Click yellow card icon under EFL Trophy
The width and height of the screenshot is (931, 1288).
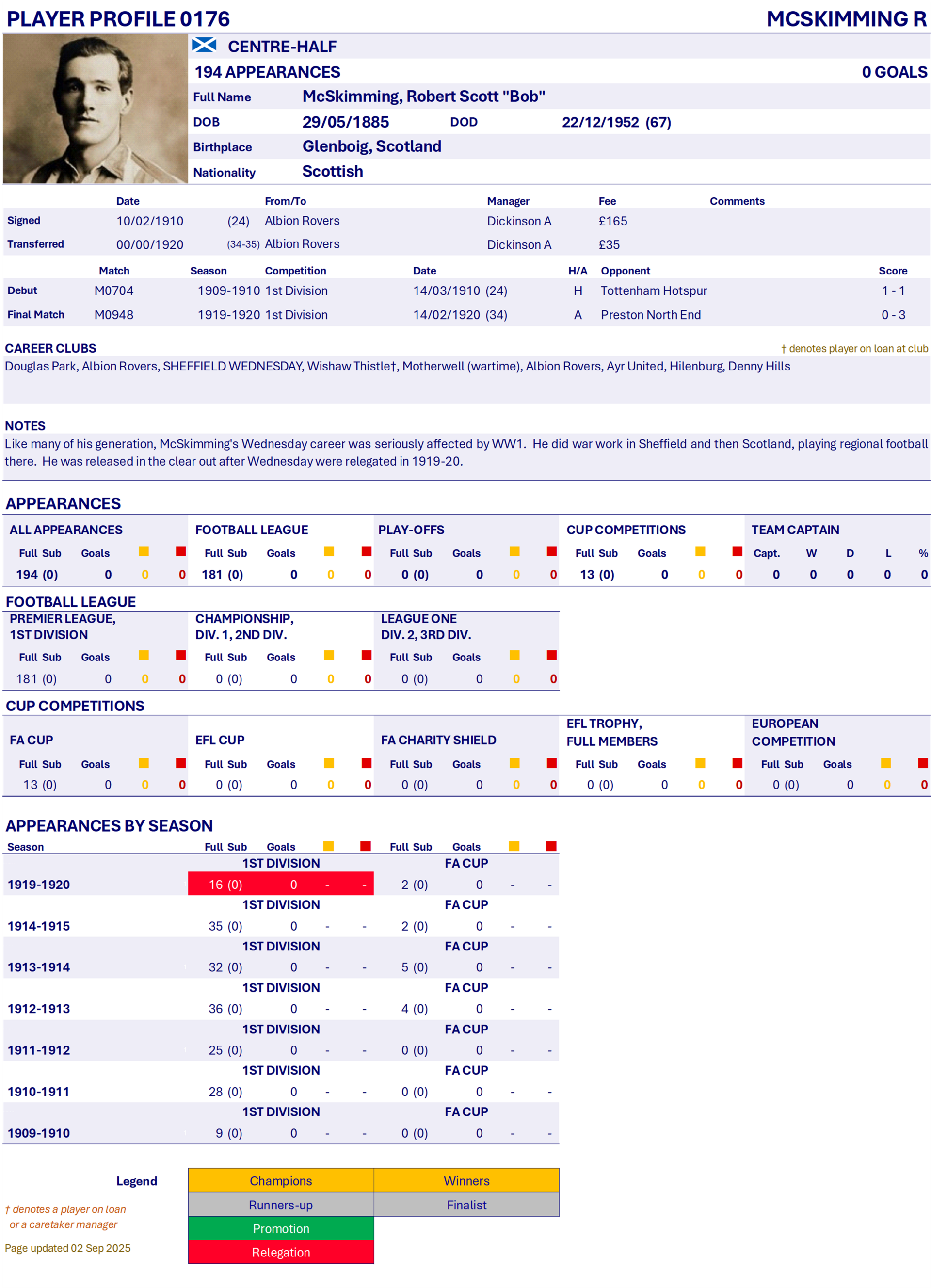[700, 763]
